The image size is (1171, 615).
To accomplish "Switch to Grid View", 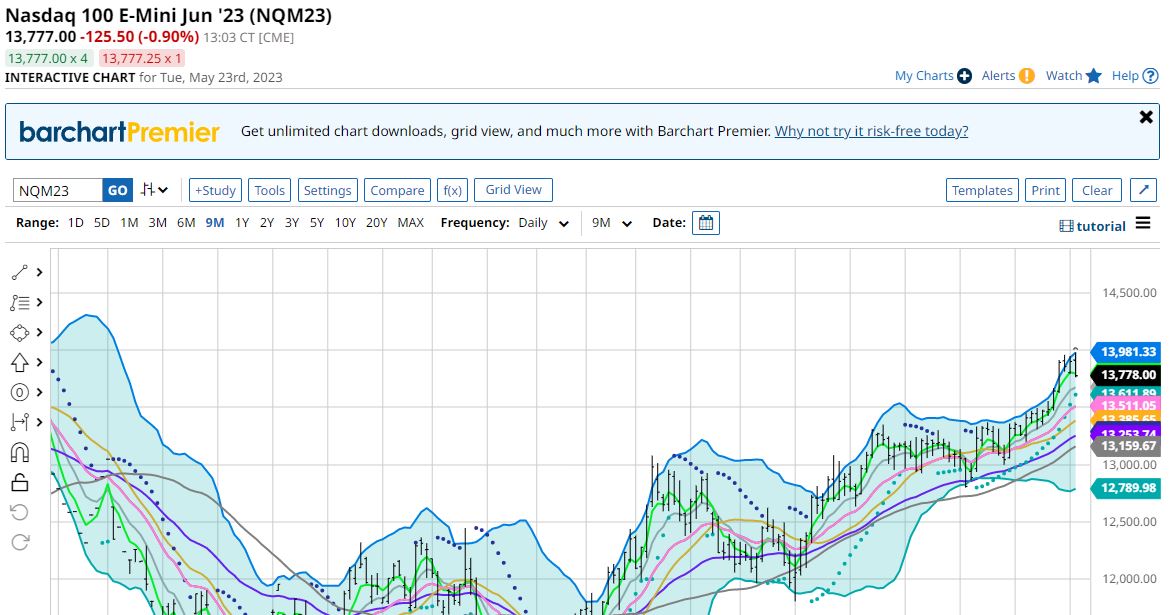I will click(514, 190).
